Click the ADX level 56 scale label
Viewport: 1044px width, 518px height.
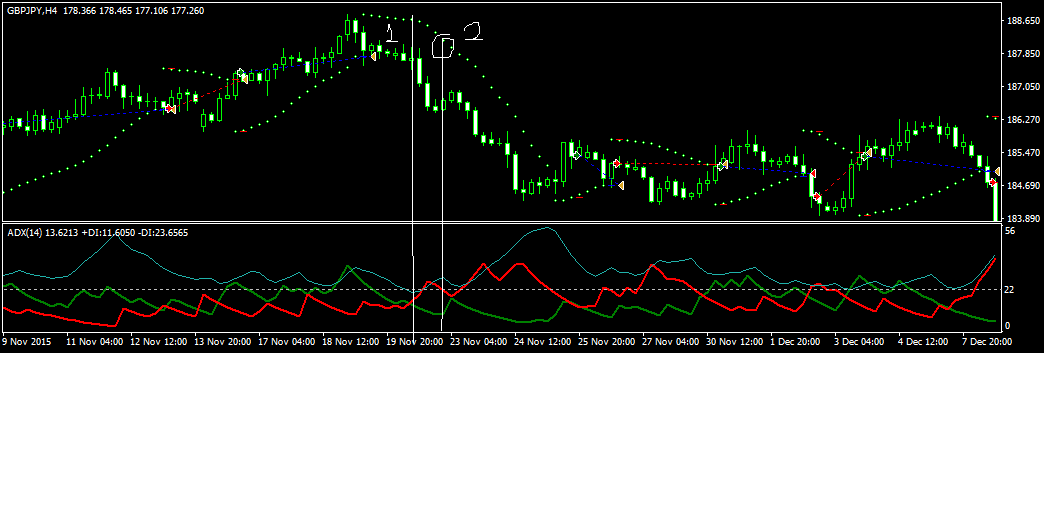(x=1010, y=231)
